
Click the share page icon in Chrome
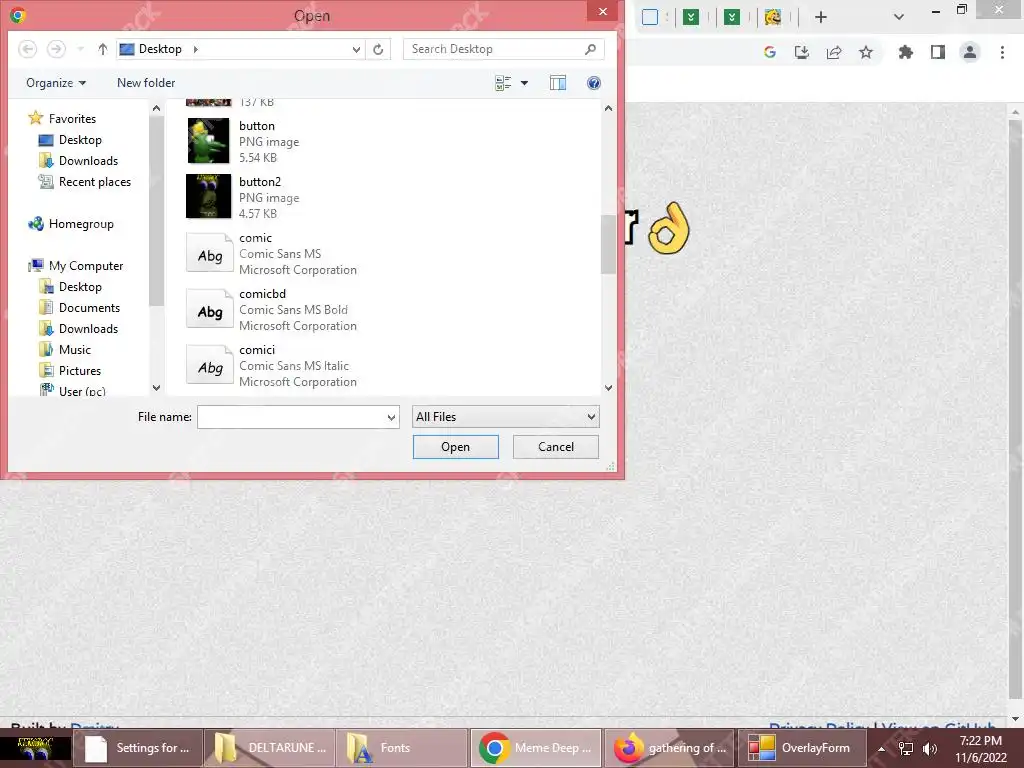(x=834, y=52)
